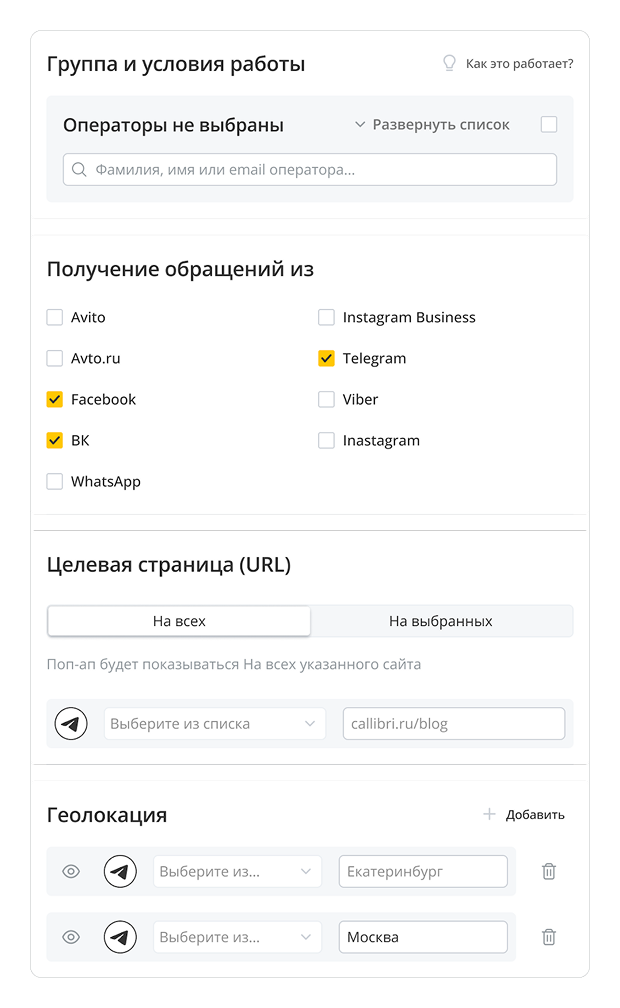Screen dimensions: 620x1008
Task: Click the plus icon next to Добавить
Action: [489, 814]
